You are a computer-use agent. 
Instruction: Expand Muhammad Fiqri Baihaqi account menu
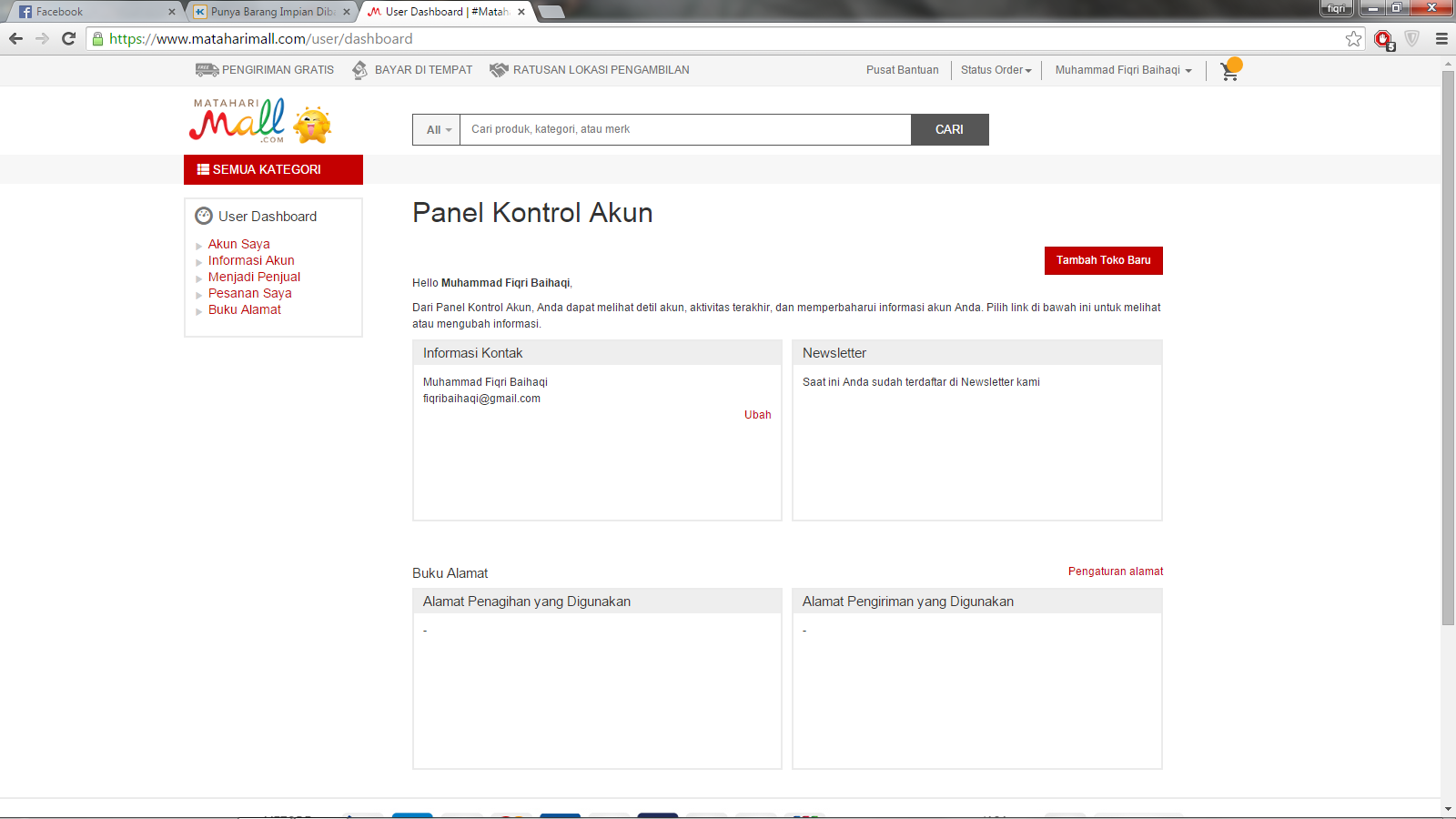coord(1123,70)
